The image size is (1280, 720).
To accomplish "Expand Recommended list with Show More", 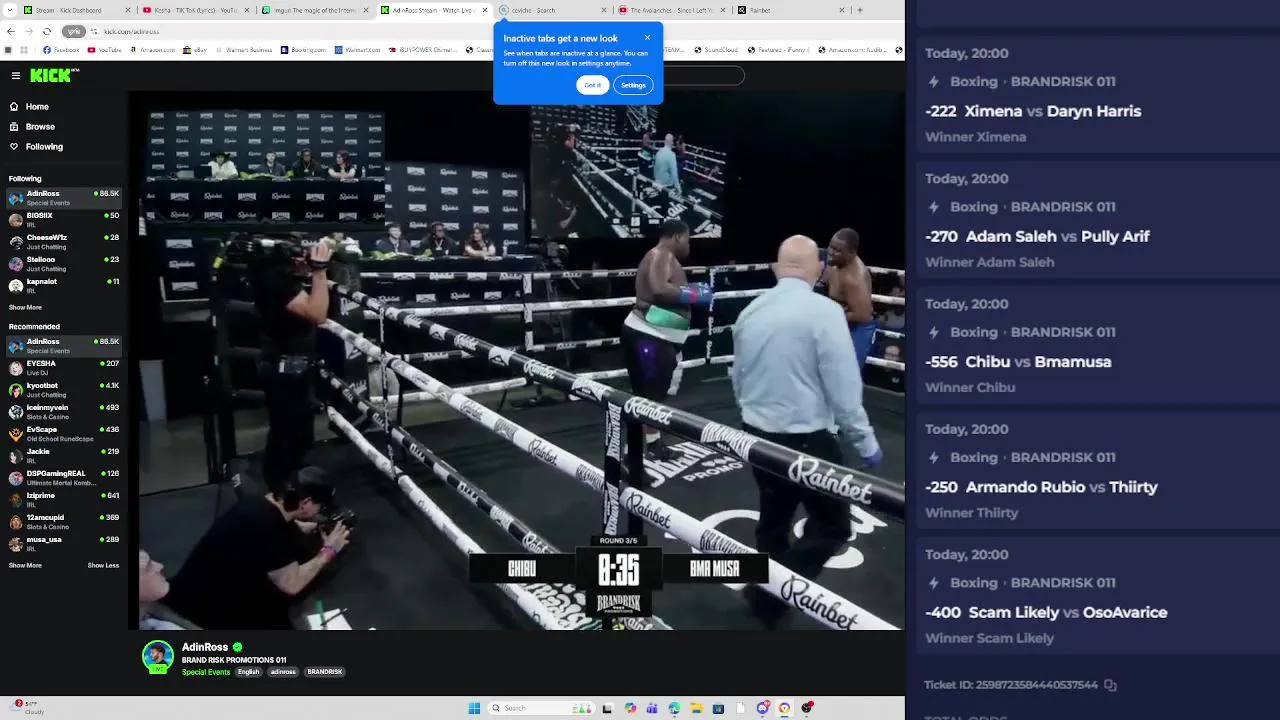I will pyautogui.click(x=25, y=566).
